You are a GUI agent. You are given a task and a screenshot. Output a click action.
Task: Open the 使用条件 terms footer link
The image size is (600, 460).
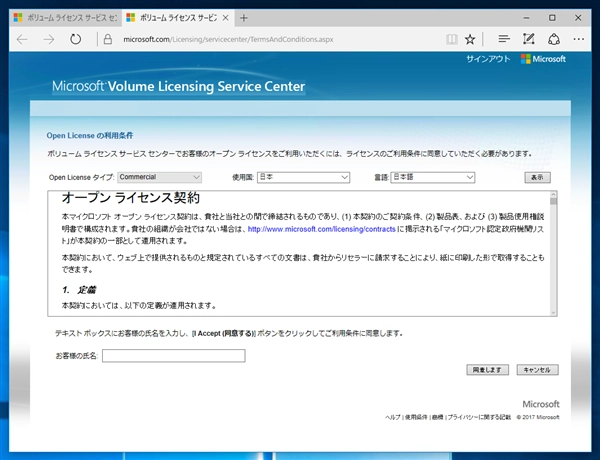coord(416,417)
